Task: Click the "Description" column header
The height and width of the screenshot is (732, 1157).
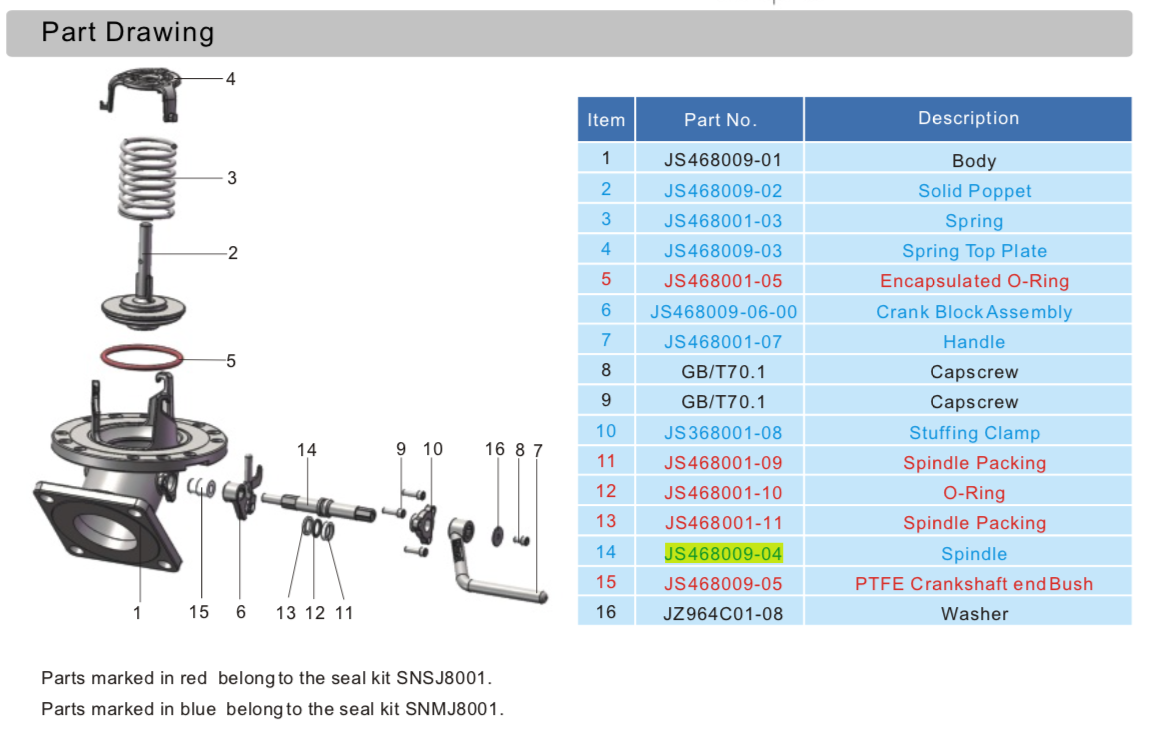Action: tap(968, 118)
